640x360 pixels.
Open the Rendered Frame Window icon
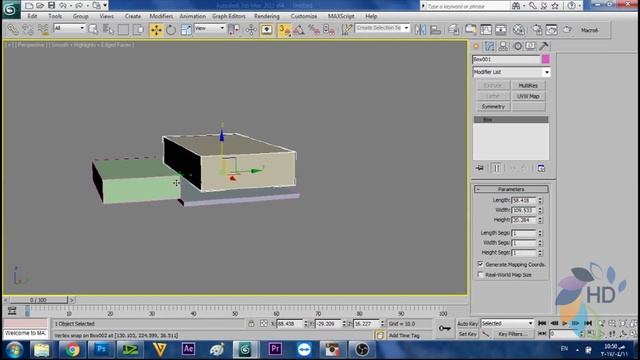(x=552, y=30)
